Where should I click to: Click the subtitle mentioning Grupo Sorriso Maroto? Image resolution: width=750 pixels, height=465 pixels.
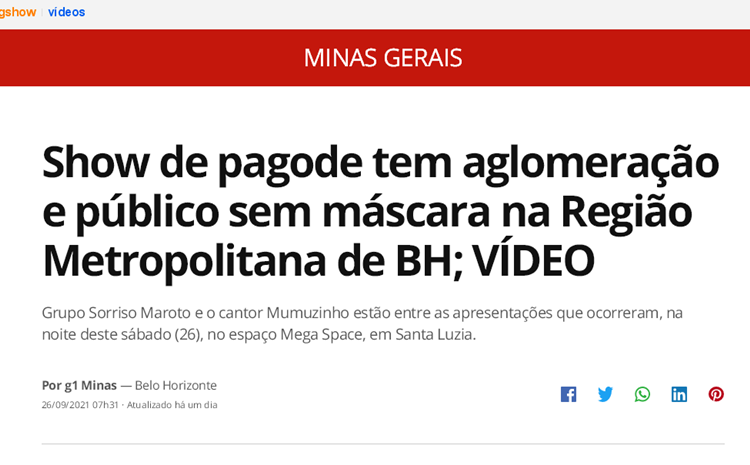coord(362,323)
